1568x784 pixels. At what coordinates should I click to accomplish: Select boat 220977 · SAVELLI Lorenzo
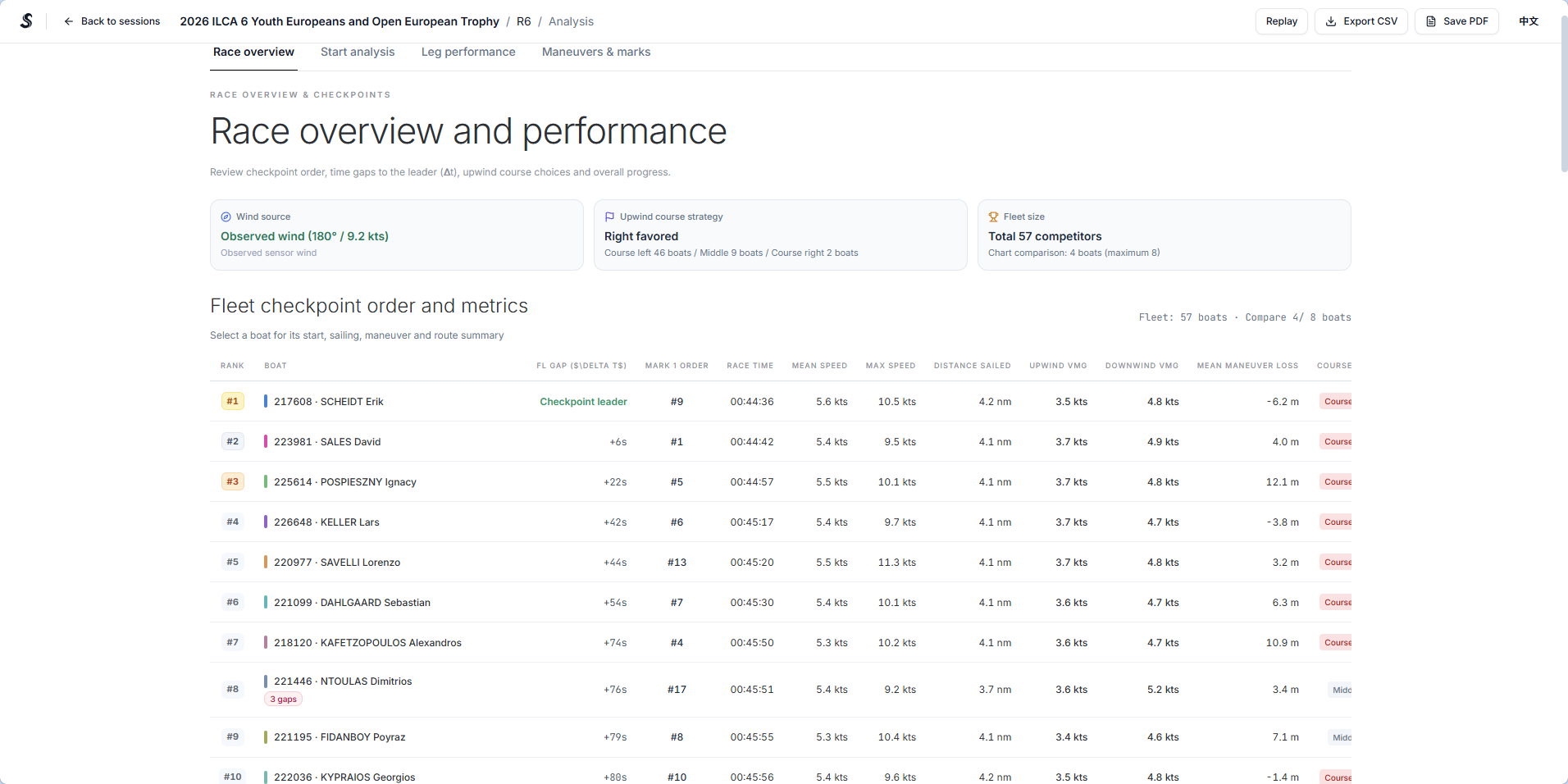coord(337,563)
